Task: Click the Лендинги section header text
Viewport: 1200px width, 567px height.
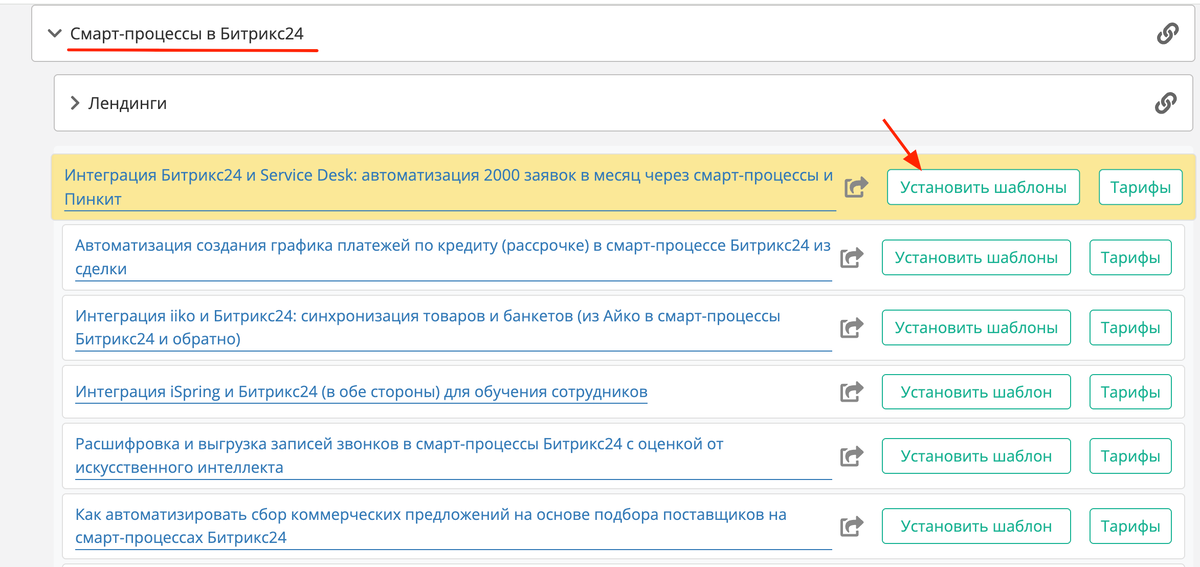Action: coord(127,103)
